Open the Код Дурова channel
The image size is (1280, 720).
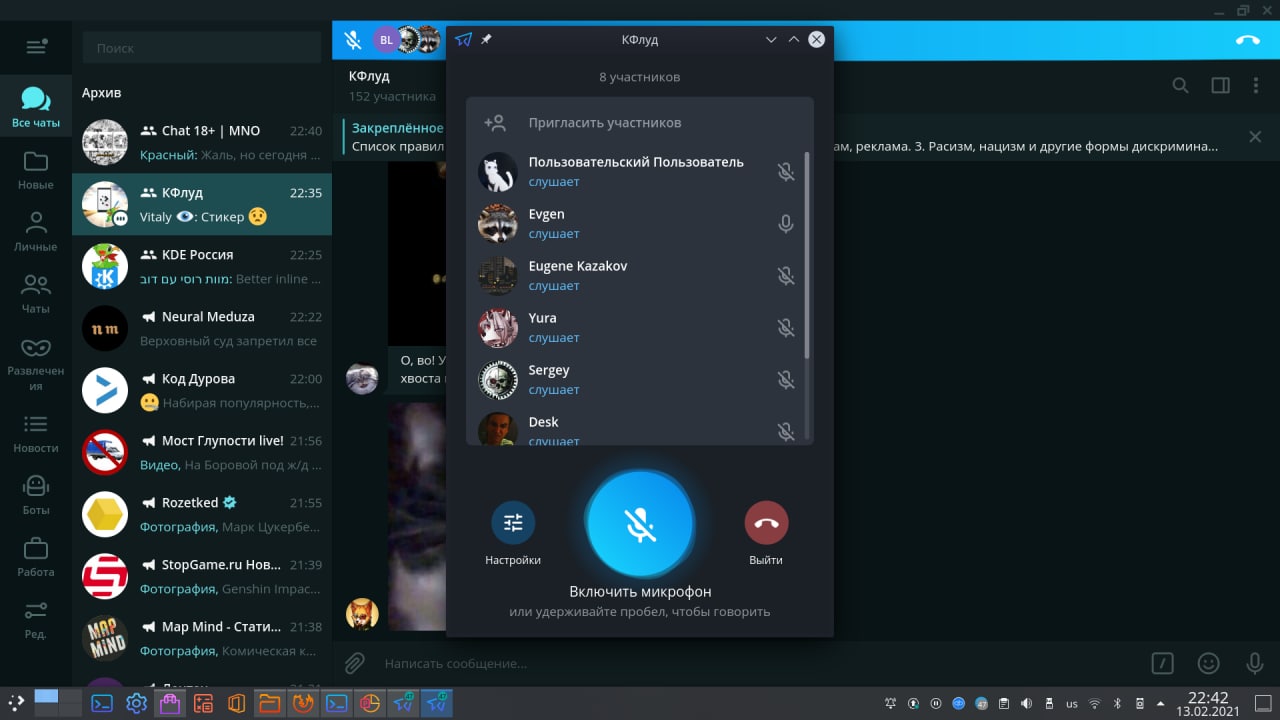point(202,390)
